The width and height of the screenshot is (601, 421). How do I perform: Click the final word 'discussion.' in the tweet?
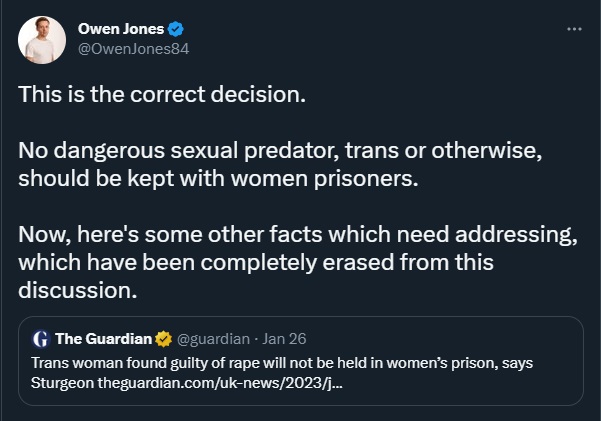[x=77, y=290]
